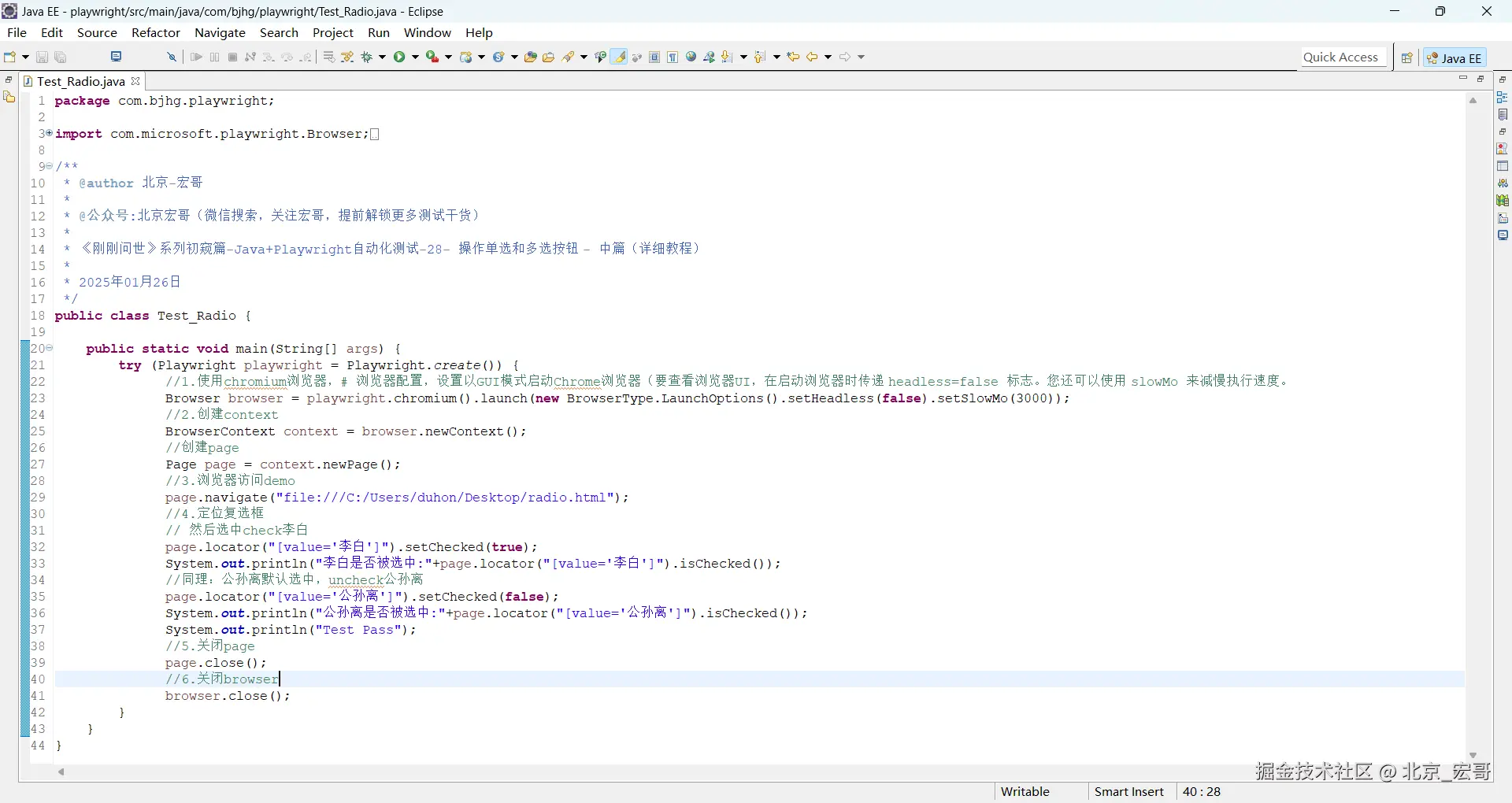Restore the left collapsed view stack

9,80
